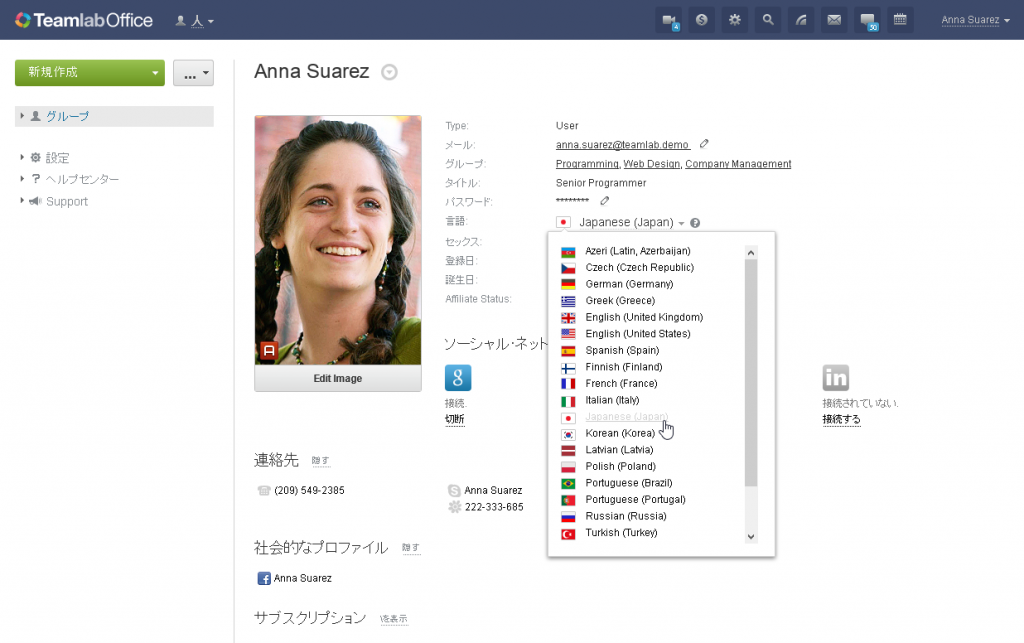Click 切断 disconnect link under Google
This screenshot has height=643, width=1024.
pos(455,419)
